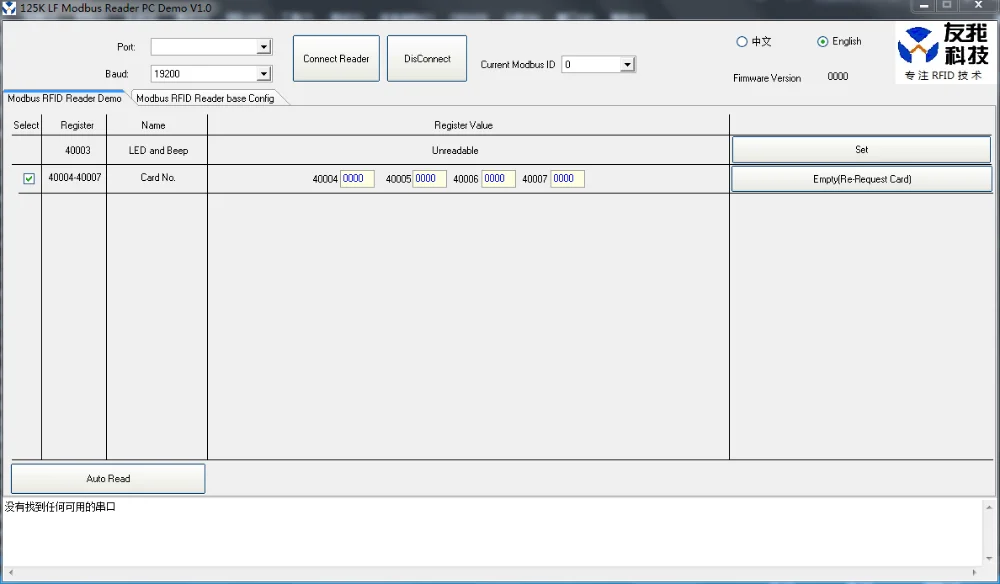Click Empty(Re-Request Card) button

point(862,179)
